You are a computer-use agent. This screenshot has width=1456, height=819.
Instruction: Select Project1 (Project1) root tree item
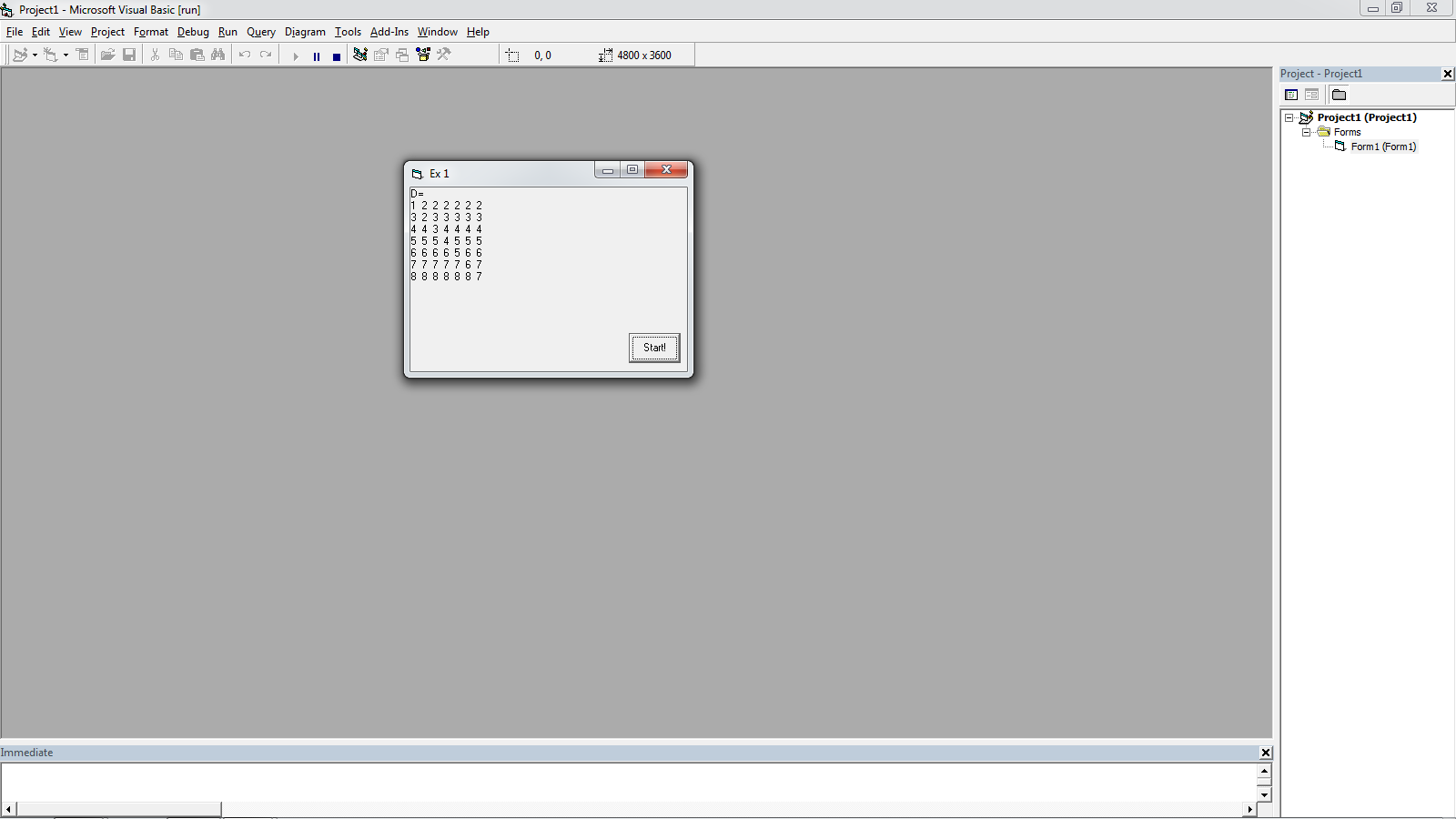click(x=1367, y=117)
